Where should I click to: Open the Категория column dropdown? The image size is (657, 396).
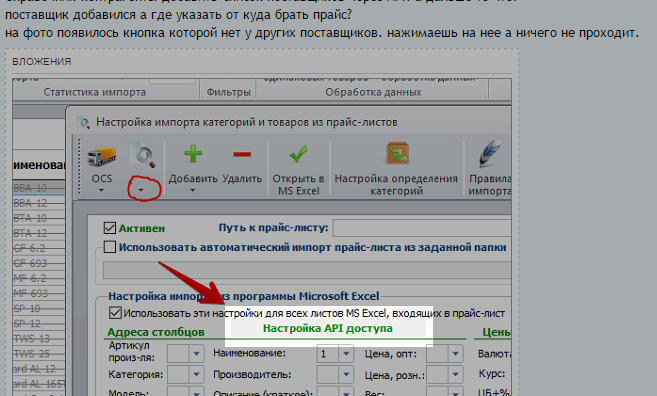196,375
